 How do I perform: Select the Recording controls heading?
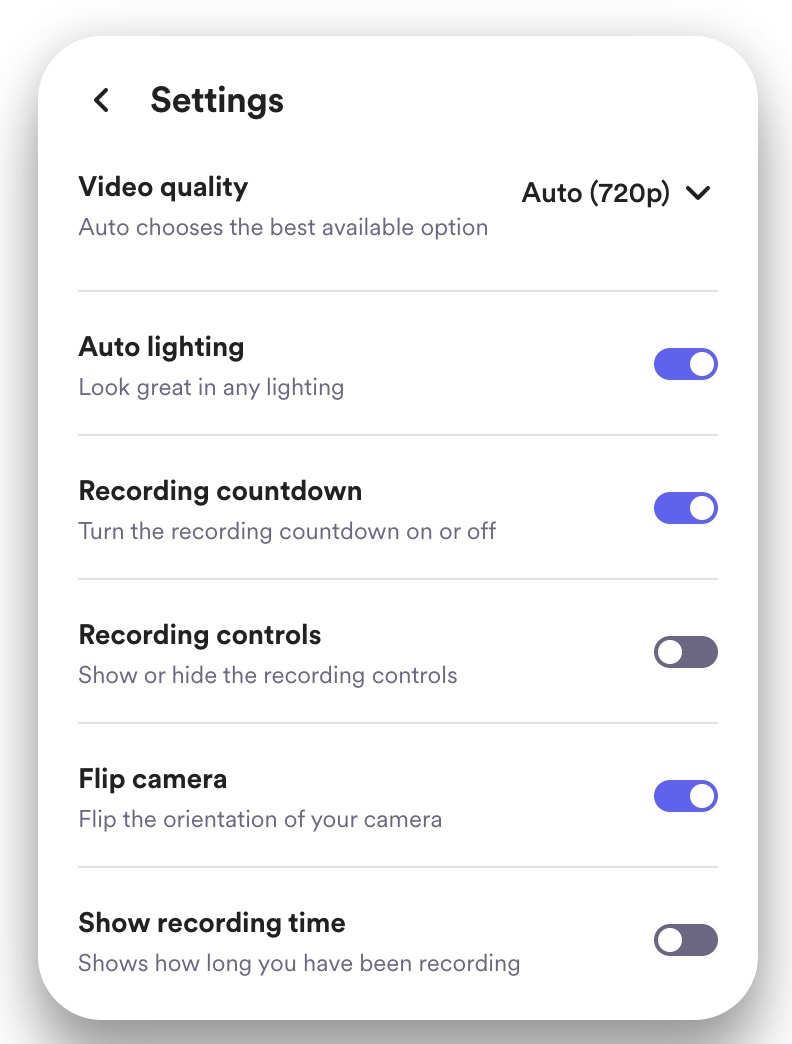pyautogui.click(x=200, y=635)
